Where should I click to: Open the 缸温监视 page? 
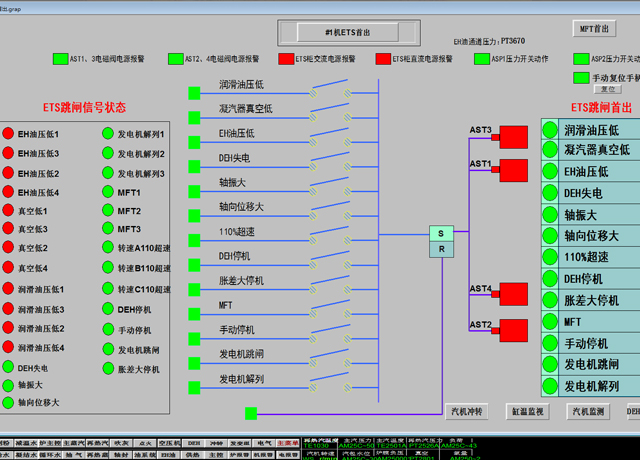coord(528,411)
